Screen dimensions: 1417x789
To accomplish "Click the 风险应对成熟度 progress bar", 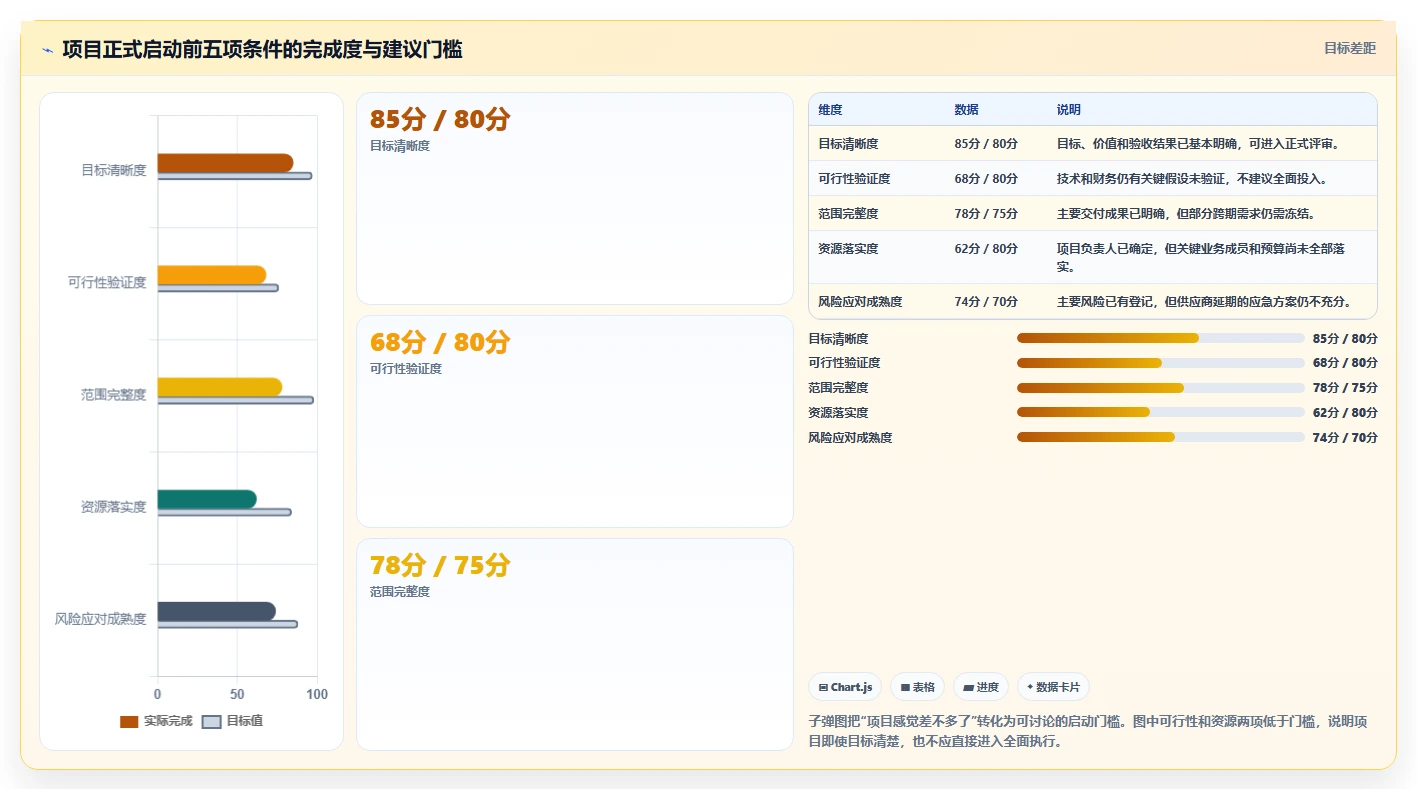I will click(x=1160, y=437).
